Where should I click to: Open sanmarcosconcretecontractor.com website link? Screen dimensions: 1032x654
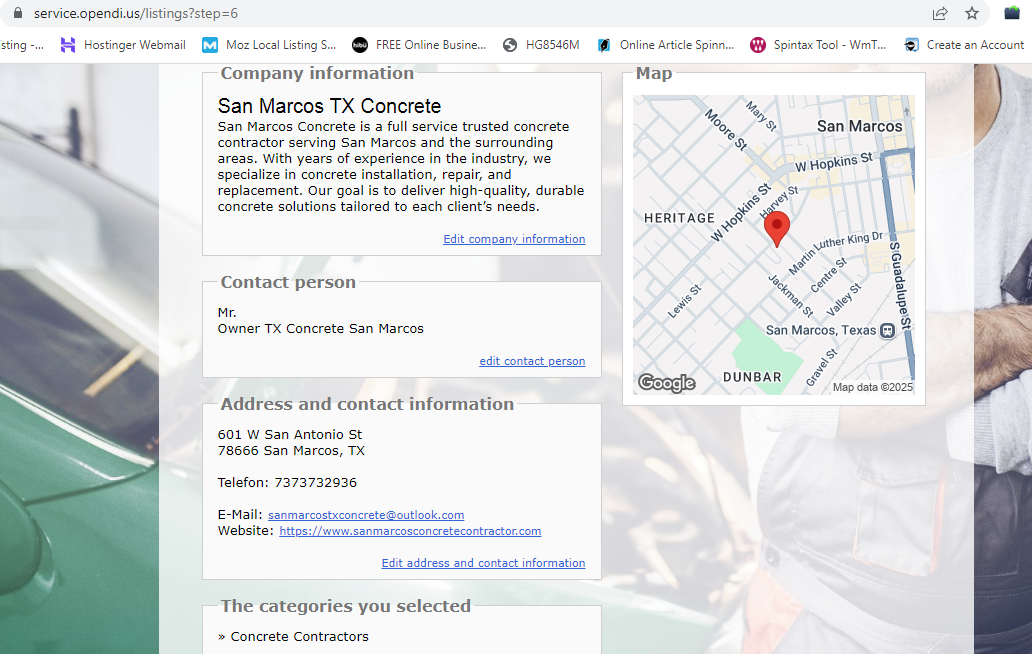[x=410, y=531]
